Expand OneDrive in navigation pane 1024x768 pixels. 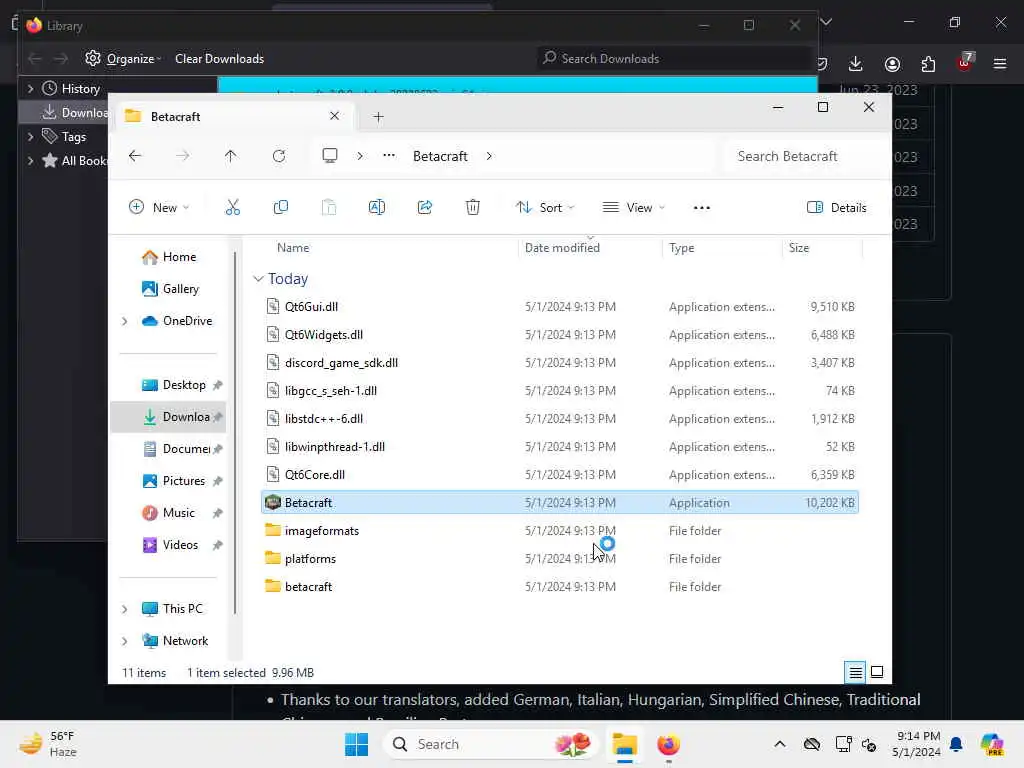[x=125, y=321]
